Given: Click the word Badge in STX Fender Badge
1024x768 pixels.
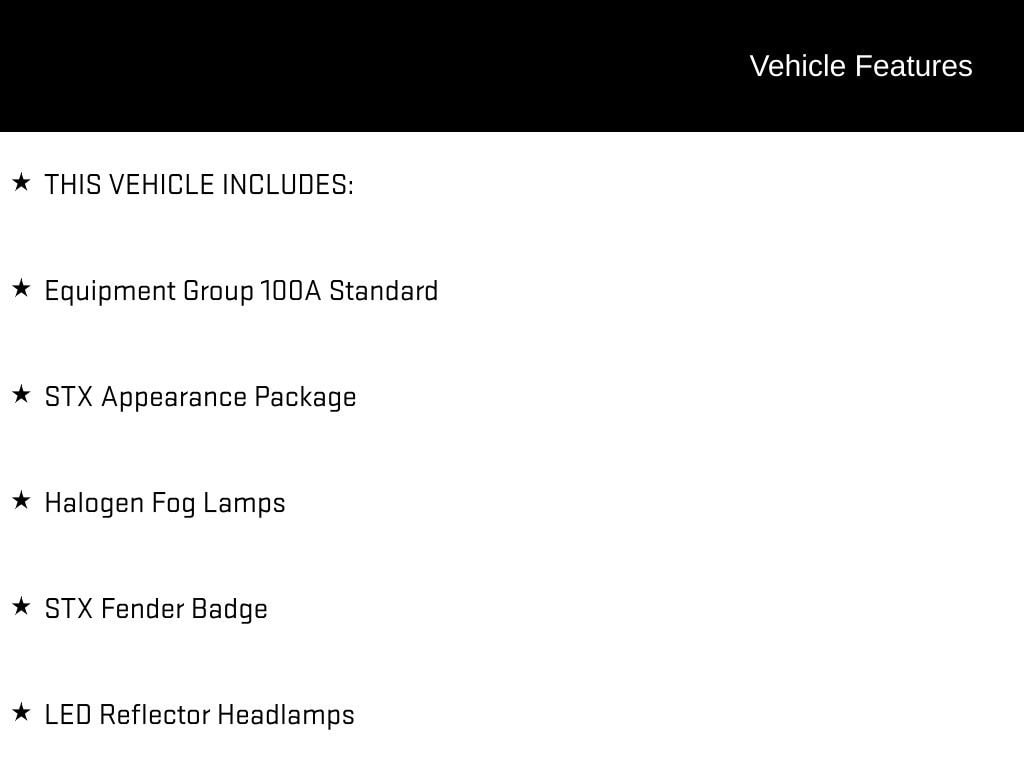Looking at the screenshot, I should tap(229, 609).
